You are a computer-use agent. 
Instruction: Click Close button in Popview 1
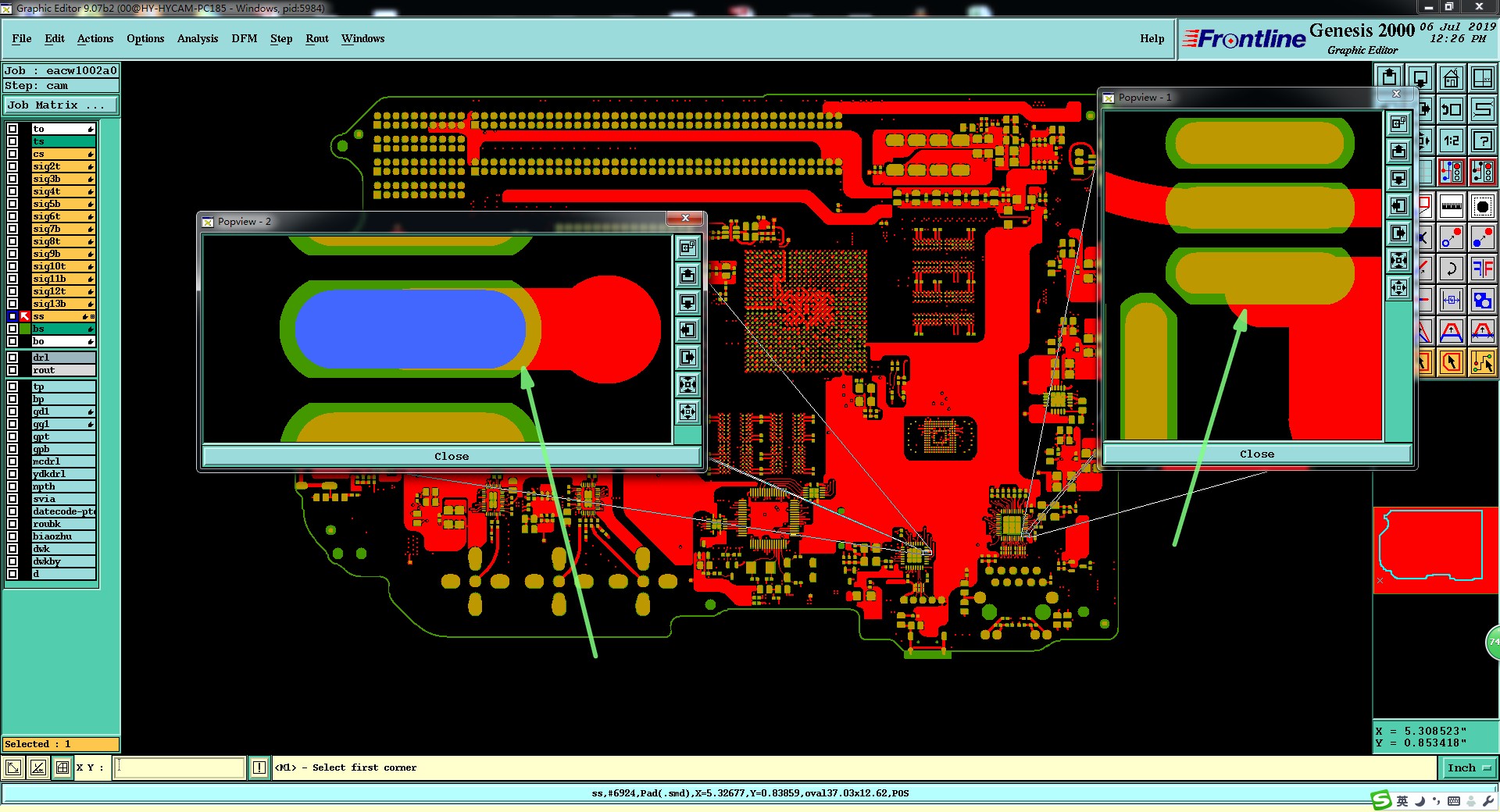[1256, 454]
